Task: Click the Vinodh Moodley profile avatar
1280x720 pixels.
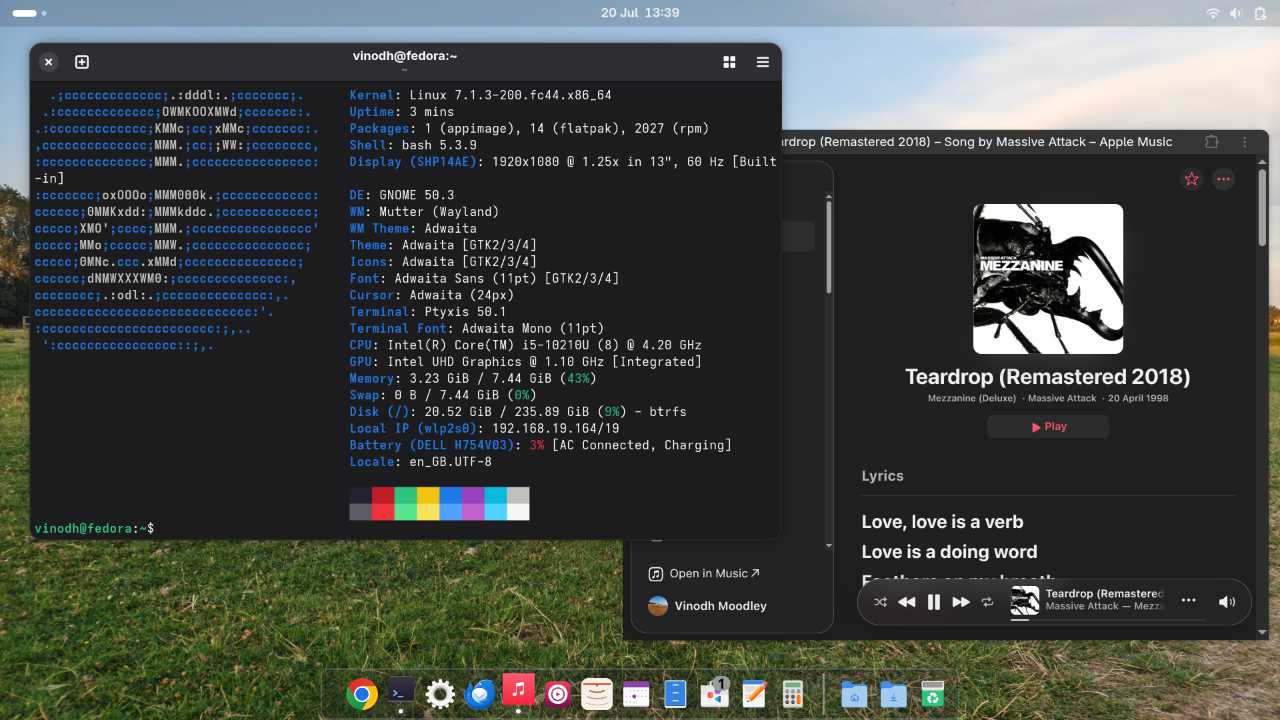Action: 658,606
